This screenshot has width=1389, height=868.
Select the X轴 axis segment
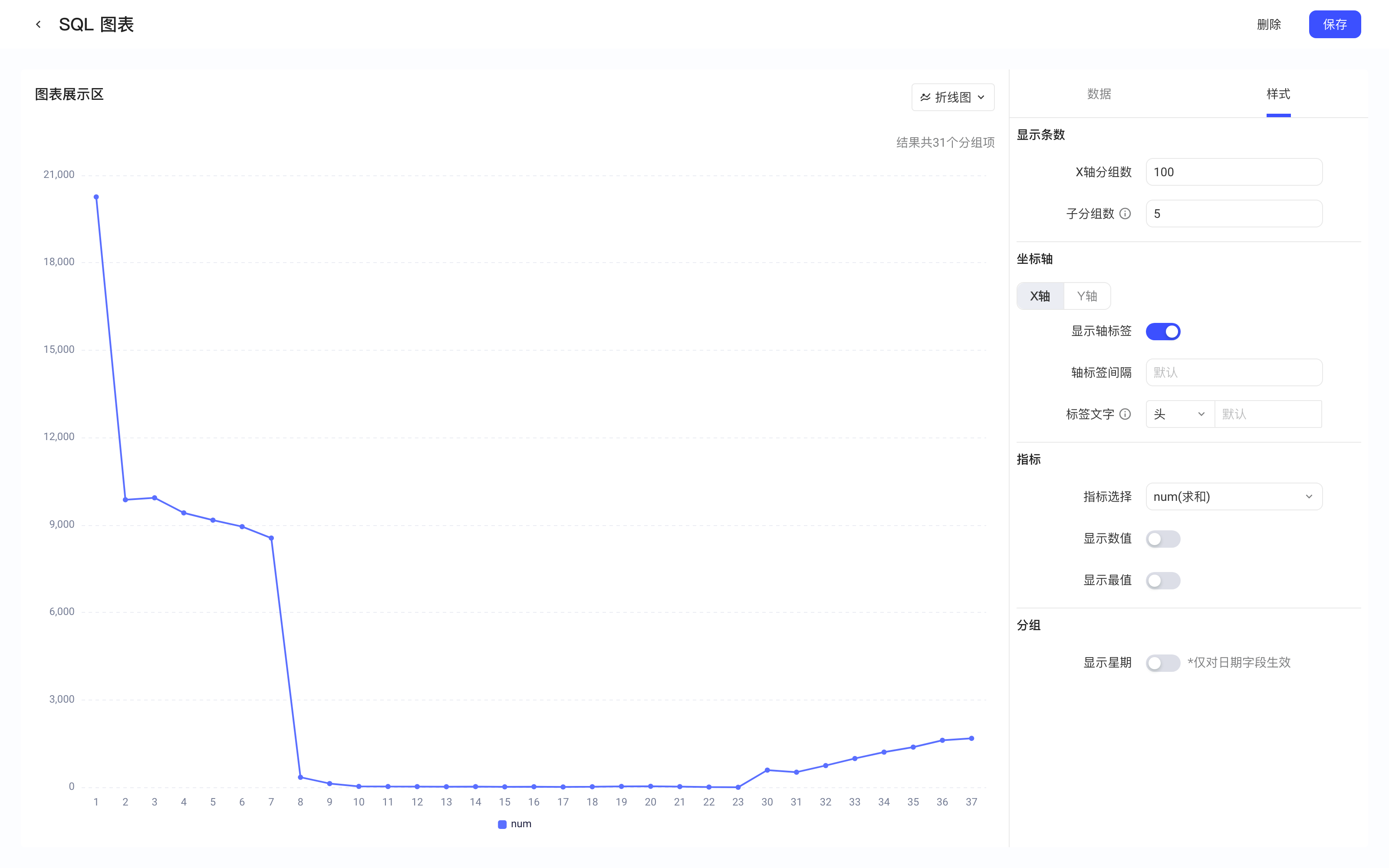[x=1040, y=296]
